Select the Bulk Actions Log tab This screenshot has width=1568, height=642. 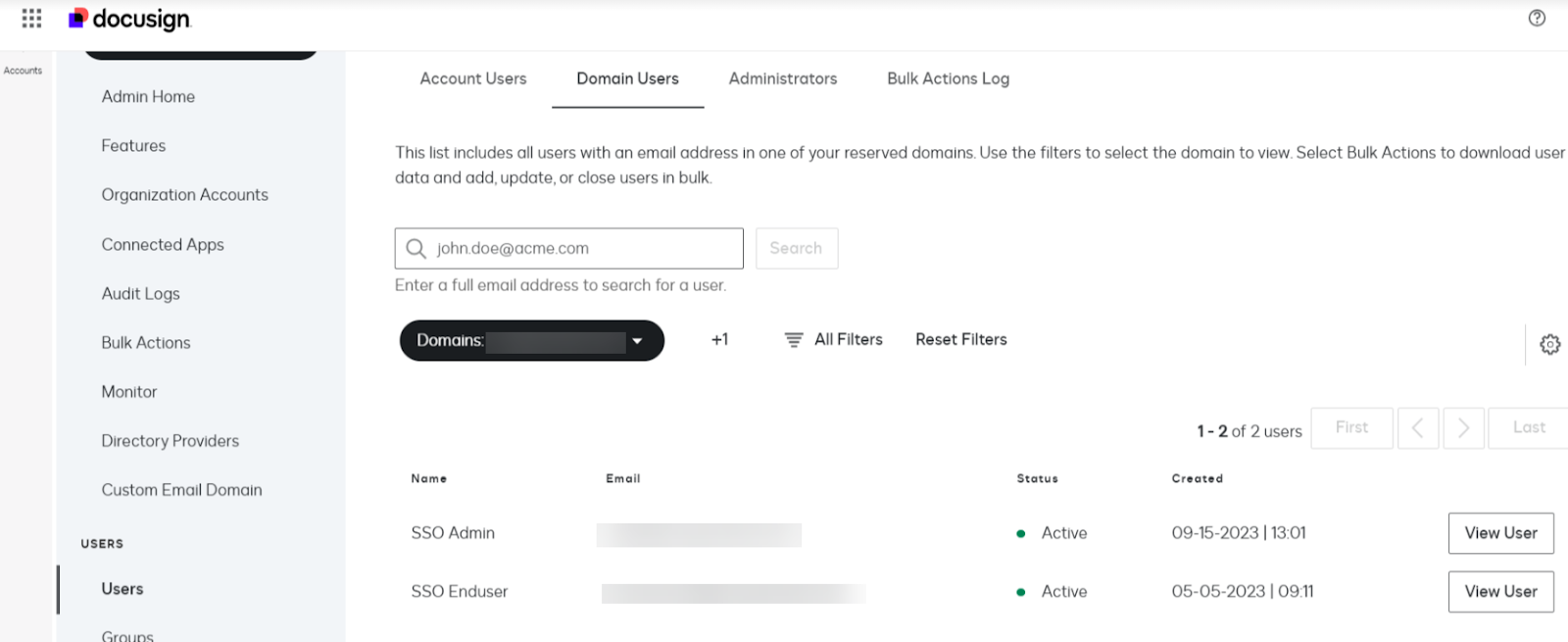coord(948,78)
